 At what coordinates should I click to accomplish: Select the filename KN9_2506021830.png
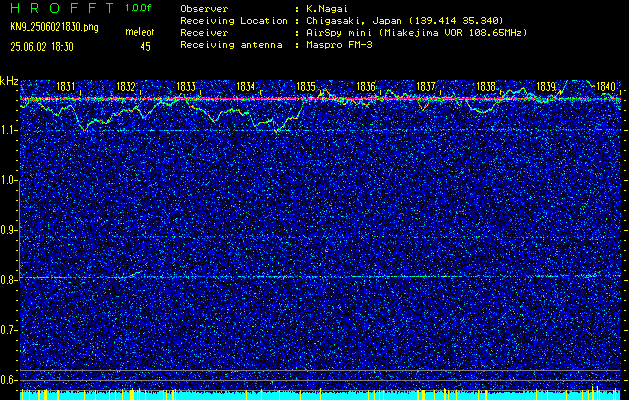pos(54,27)
